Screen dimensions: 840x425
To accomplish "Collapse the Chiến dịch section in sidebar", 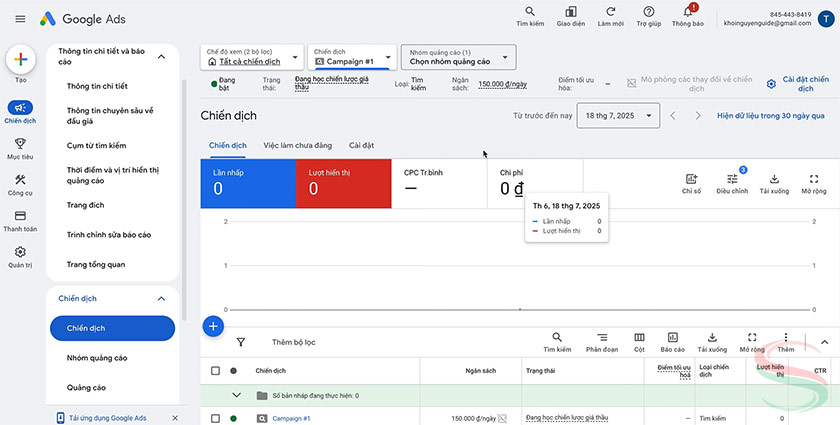I will point(161,299).
